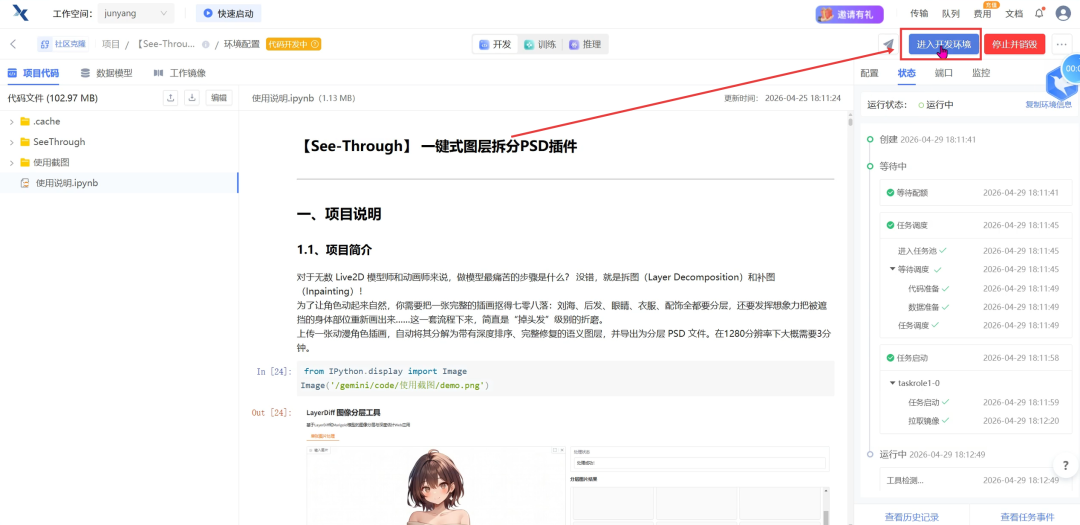Open the 【See-Throu... breadcrumb link

(x=166, y=44)
